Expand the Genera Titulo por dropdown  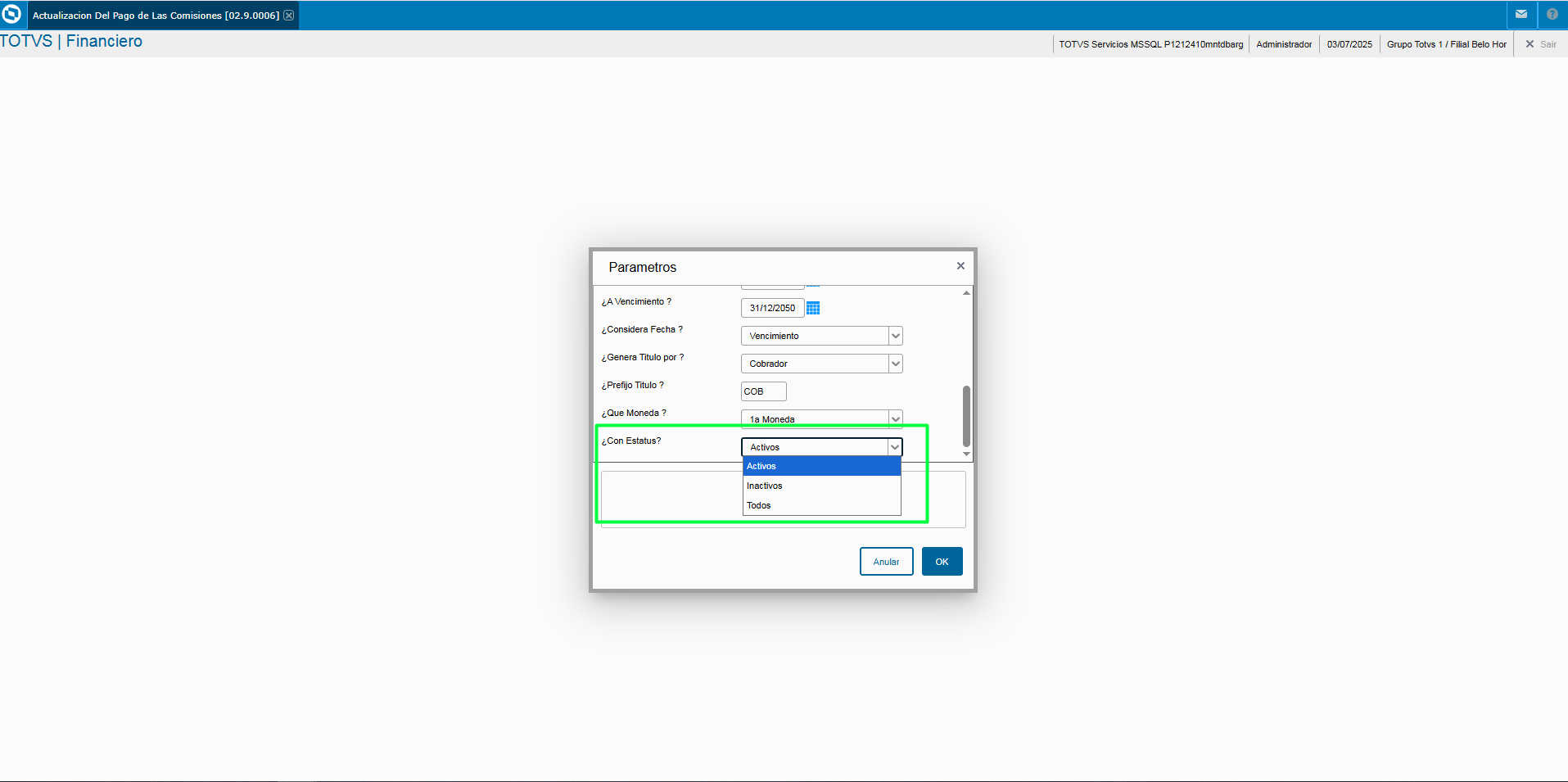[x=896, y=364]
